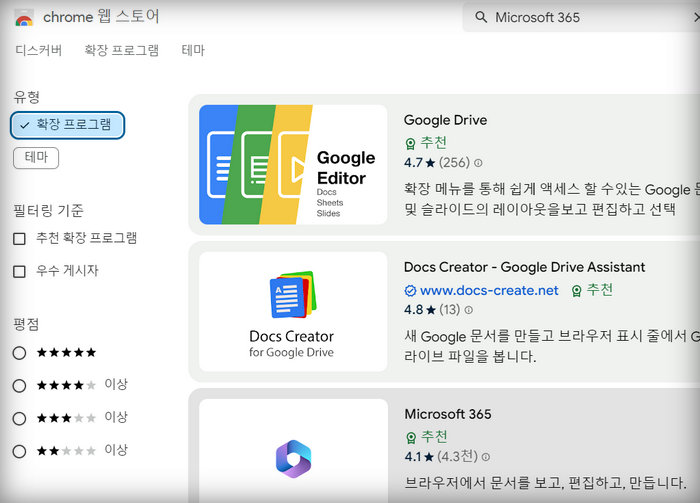Click the (256) review count

click(454, 162)
